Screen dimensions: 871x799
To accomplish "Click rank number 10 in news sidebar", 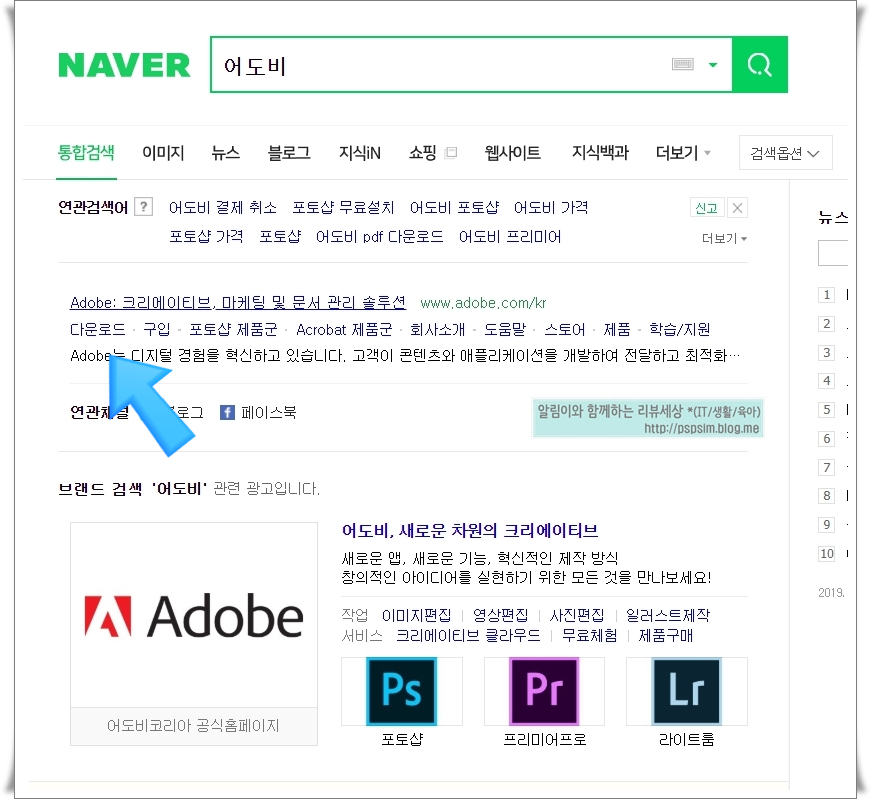I will click(x=827, y=553).
